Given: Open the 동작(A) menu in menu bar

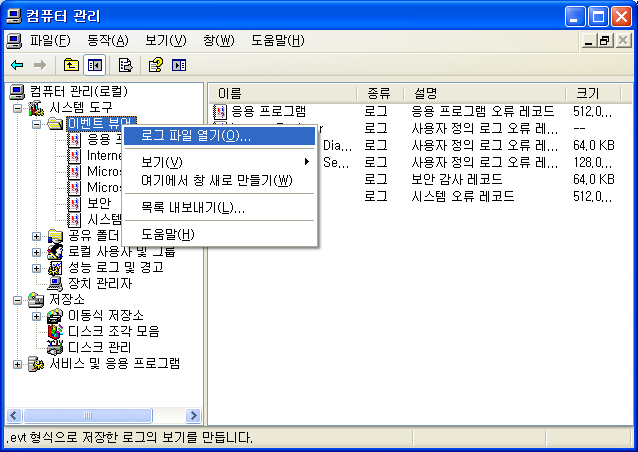Looking at the screenshot, I should click(x=107, y=40).
